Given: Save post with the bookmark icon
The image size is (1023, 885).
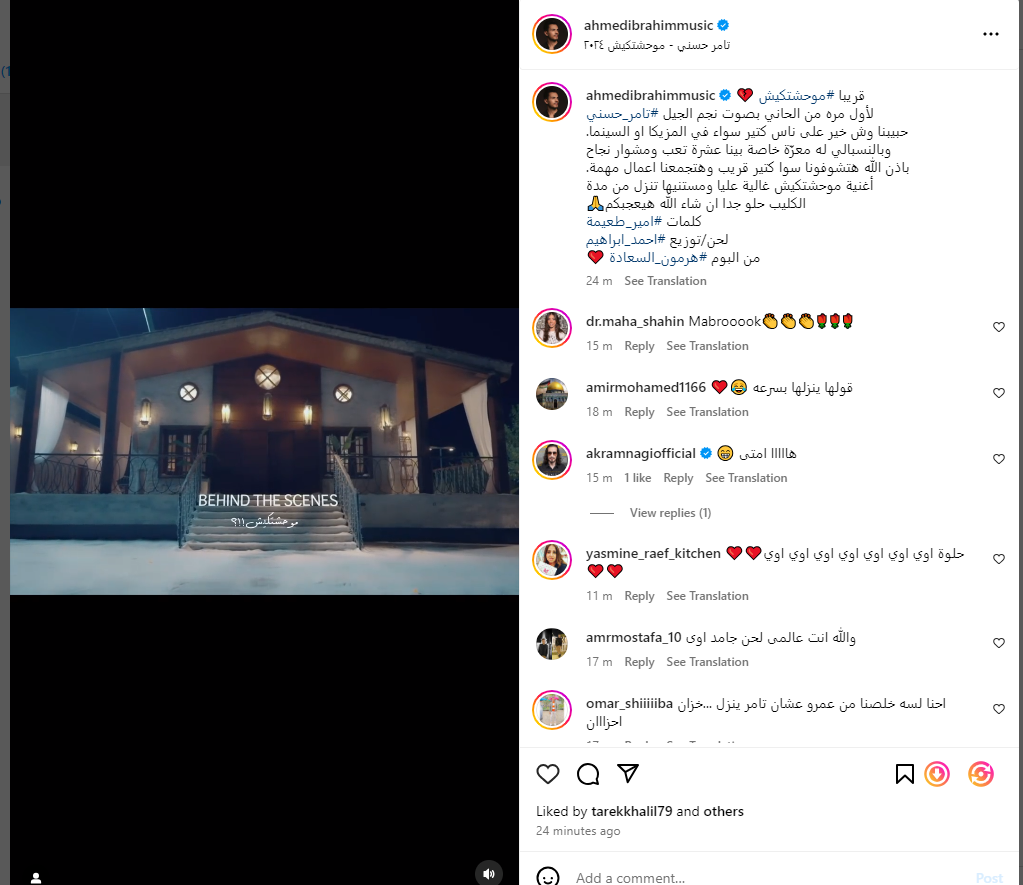Looking at the screenshot, I should pos(904,774).
